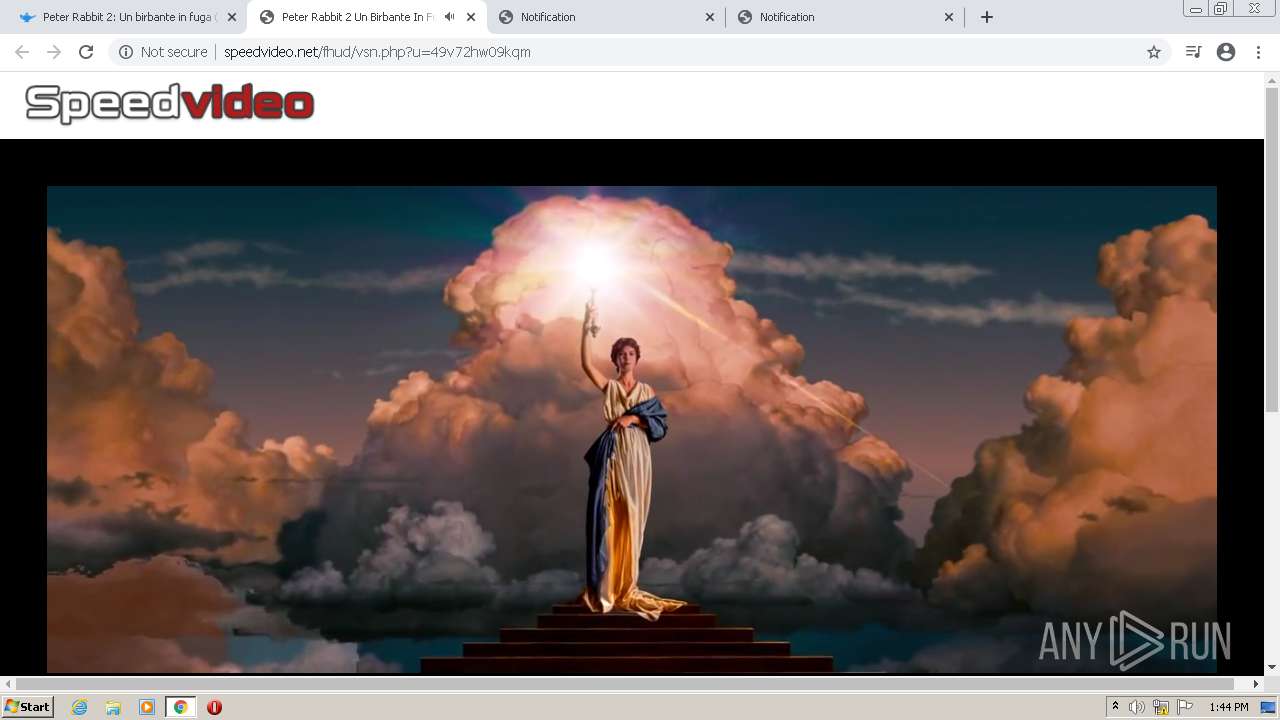Restore down the Chrome window
This screenshot has width=1280, height=720.
pyautogui.click(x=1221, y=9)
